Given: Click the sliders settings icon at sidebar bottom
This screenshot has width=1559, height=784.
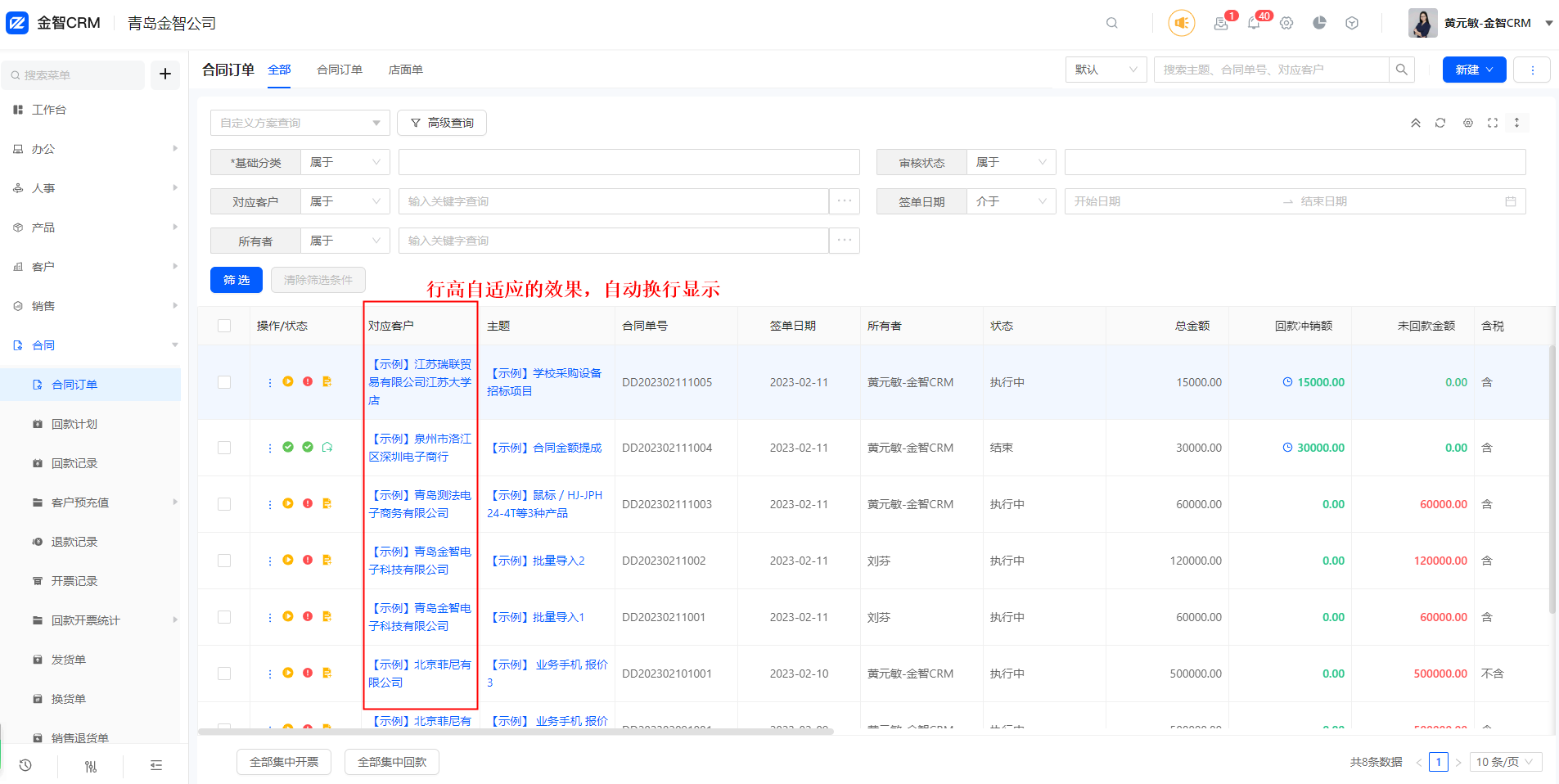Looking at the screenshot, I should [x=91, y=766].
